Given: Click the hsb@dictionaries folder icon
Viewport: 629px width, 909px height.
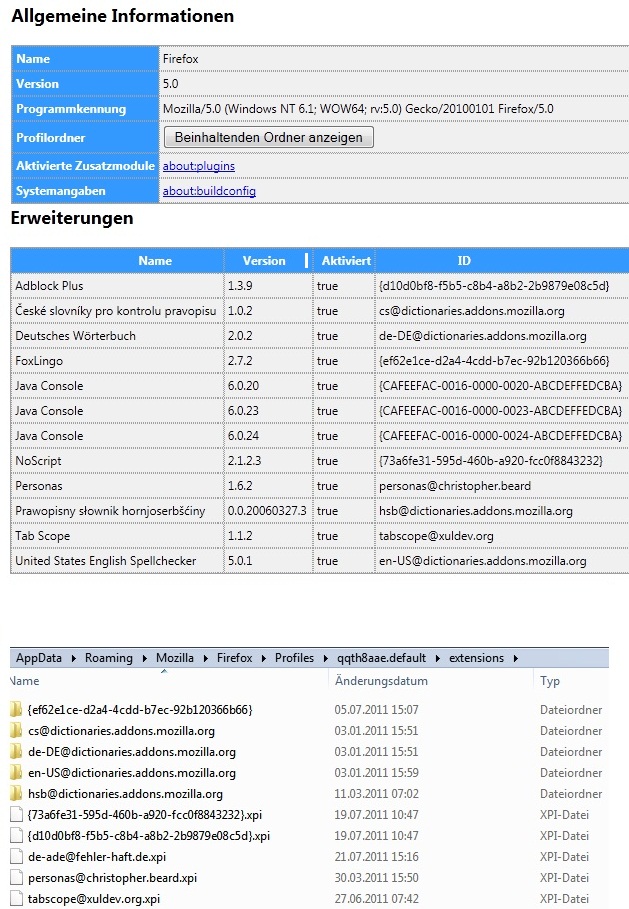Looking at the screenshot, I should coord(16,793).
